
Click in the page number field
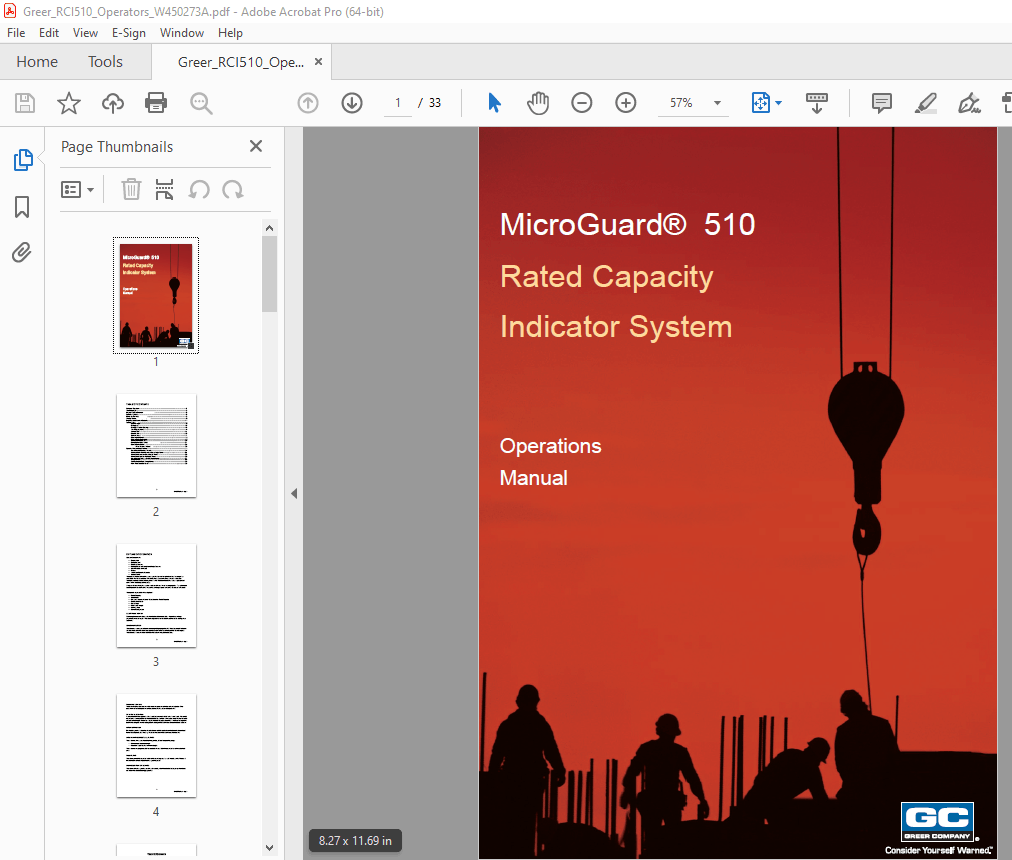point(397,102)
